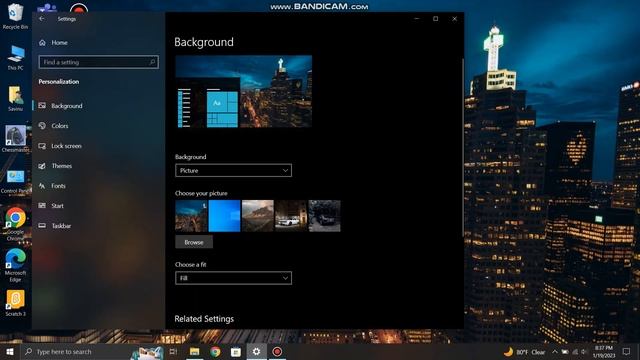Open the Fonts settings page
Image resolution: width=640 pixels, height=360 pixels.
(x=98, y=186)
